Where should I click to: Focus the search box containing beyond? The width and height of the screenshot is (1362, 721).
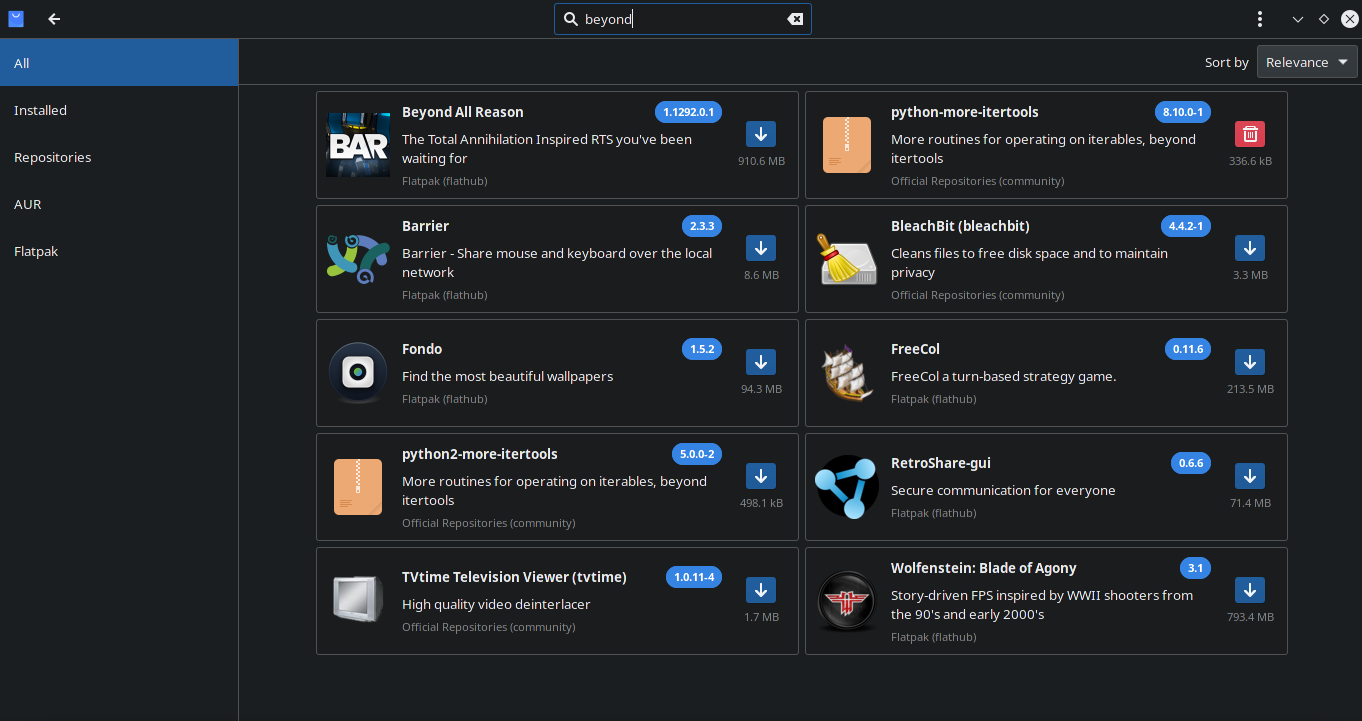pos(683,19)
